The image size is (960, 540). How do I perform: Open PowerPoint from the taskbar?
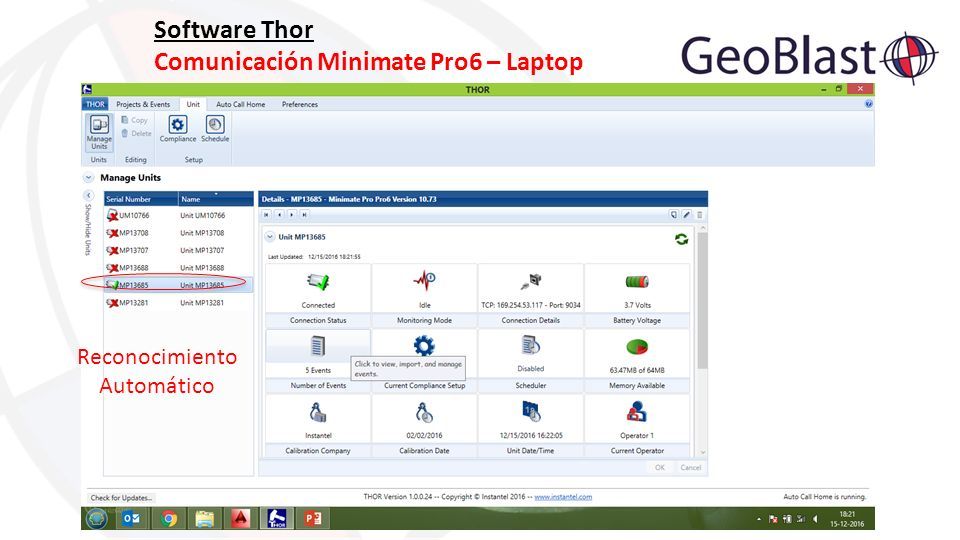(x=313, y=519)
